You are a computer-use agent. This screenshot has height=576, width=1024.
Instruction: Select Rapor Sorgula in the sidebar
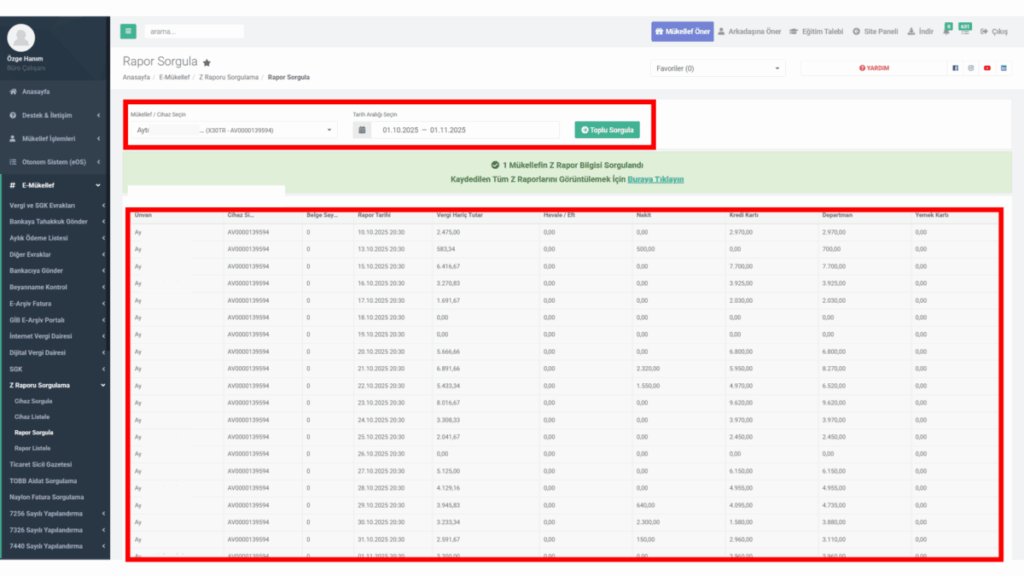click(34, 433)
